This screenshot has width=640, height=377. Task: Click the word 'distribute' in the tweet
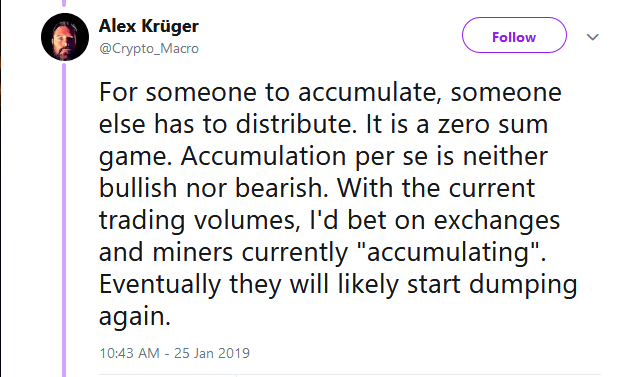tap(293, 124)
